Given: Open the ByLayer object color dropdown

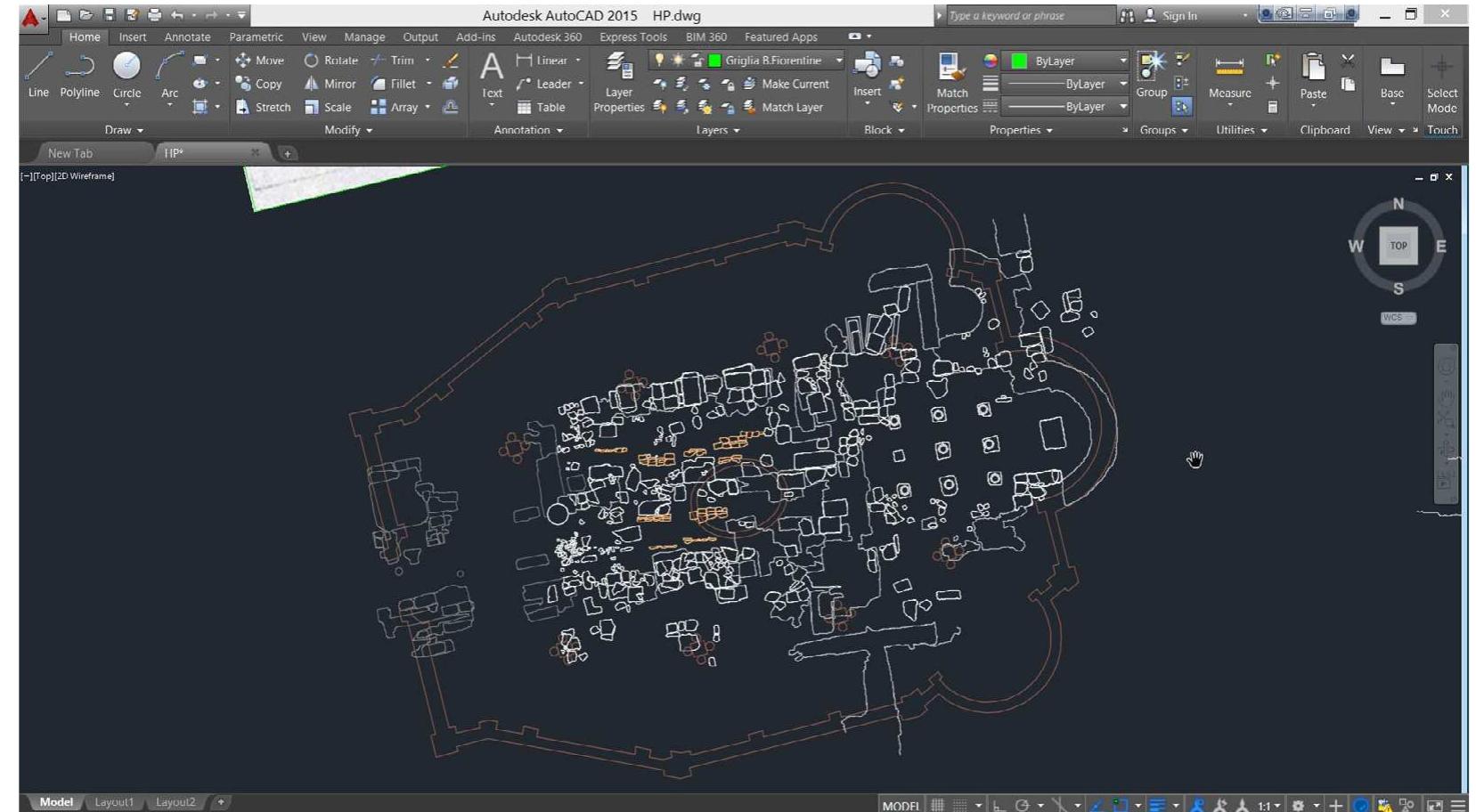Looking at the screenshot, I should click(1122, 61).
